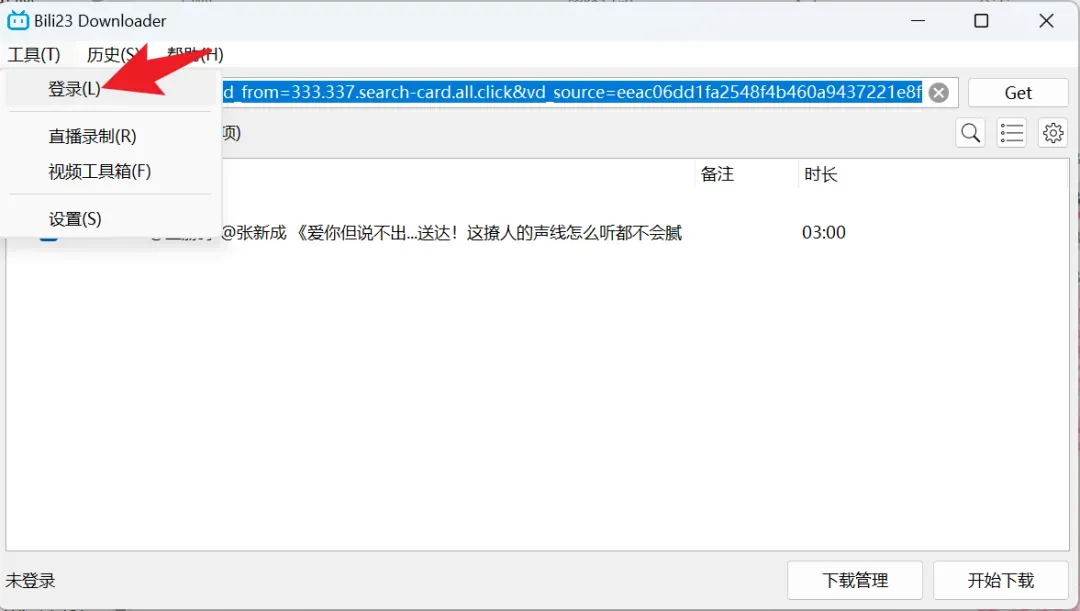Click the Get button
This screenshot has height=611, width=1080.
pos(1018,92)
